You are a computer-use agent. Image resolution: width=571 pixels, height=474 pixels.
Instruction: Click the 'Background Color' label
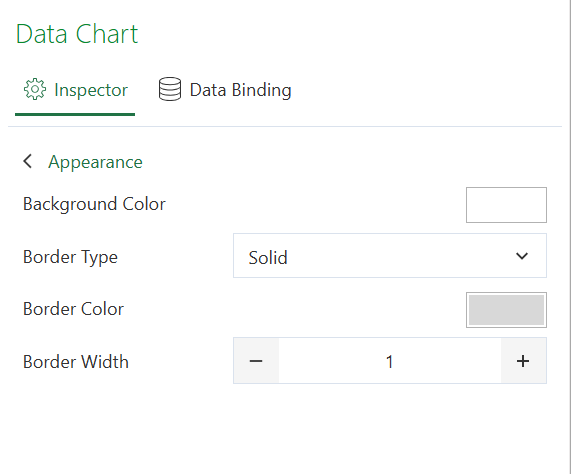point(94,204)
